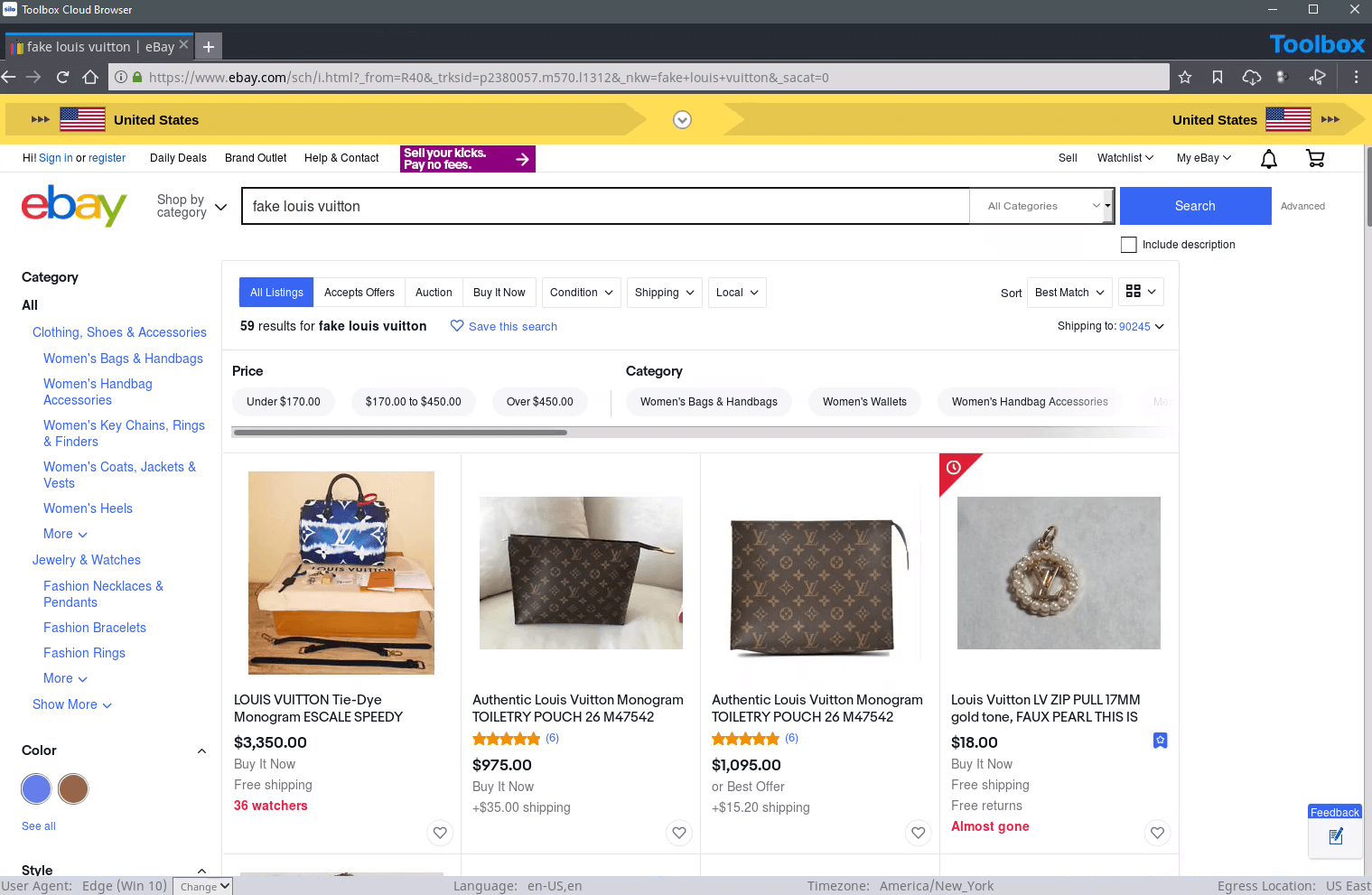
Task: Expand the Condition filter dropdown
Action: 582,293
